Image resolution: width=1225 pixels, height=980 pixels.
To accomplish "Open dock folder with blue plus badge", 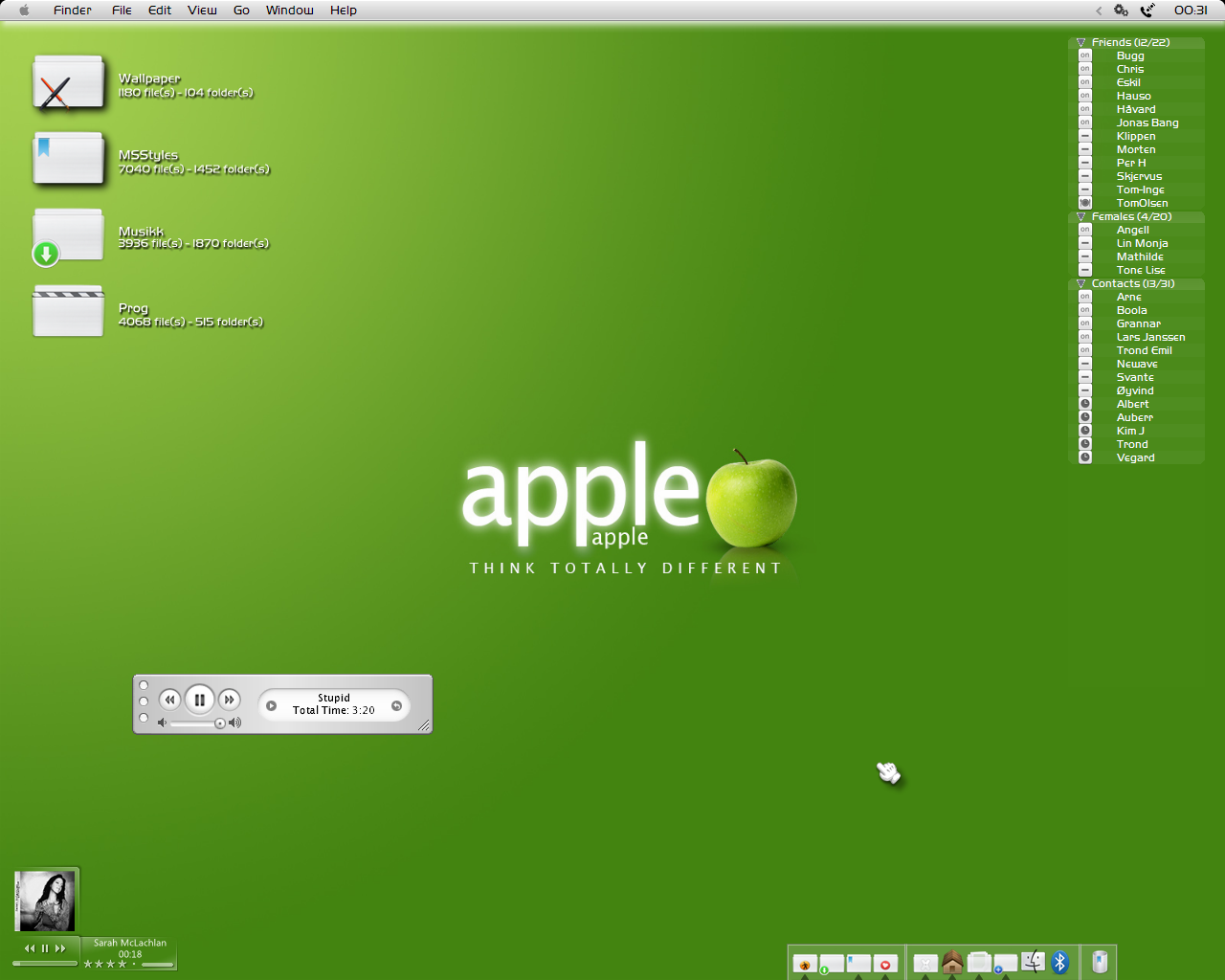I will click(x=1005, y=964).
